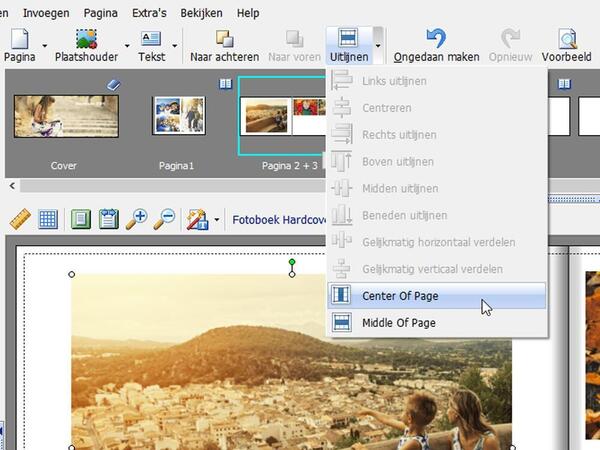
Task: Click Ongedaan maken undo arrow
Action: [436, 39]
